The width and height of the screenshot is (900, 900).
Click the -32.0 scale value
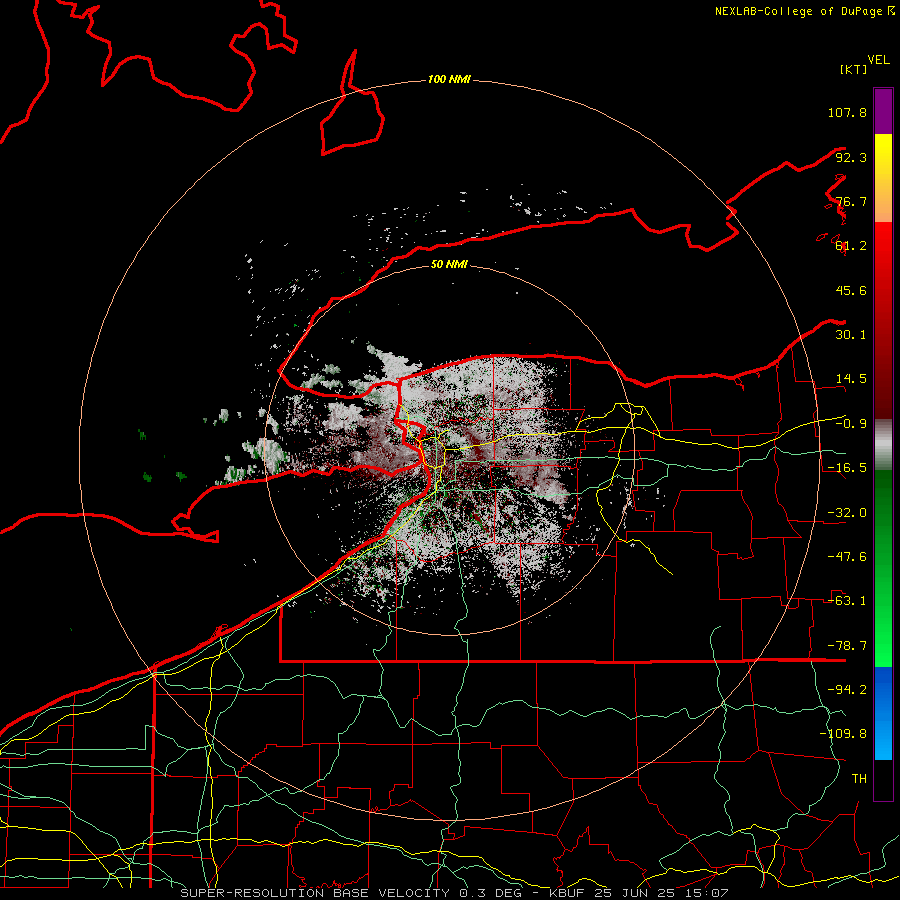pos(847,513)
